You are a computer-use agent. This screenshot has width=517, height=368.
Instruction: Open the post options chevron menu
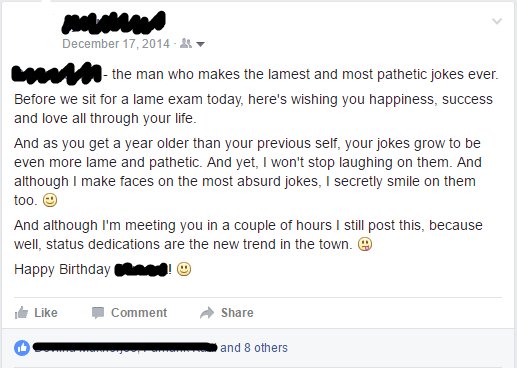point(497,21)
